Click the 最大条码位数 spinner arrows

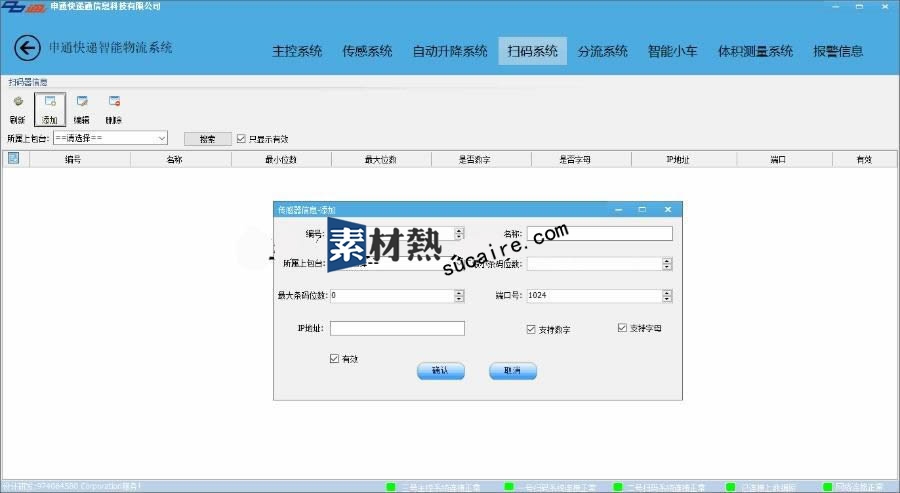[x=459, y=296]
